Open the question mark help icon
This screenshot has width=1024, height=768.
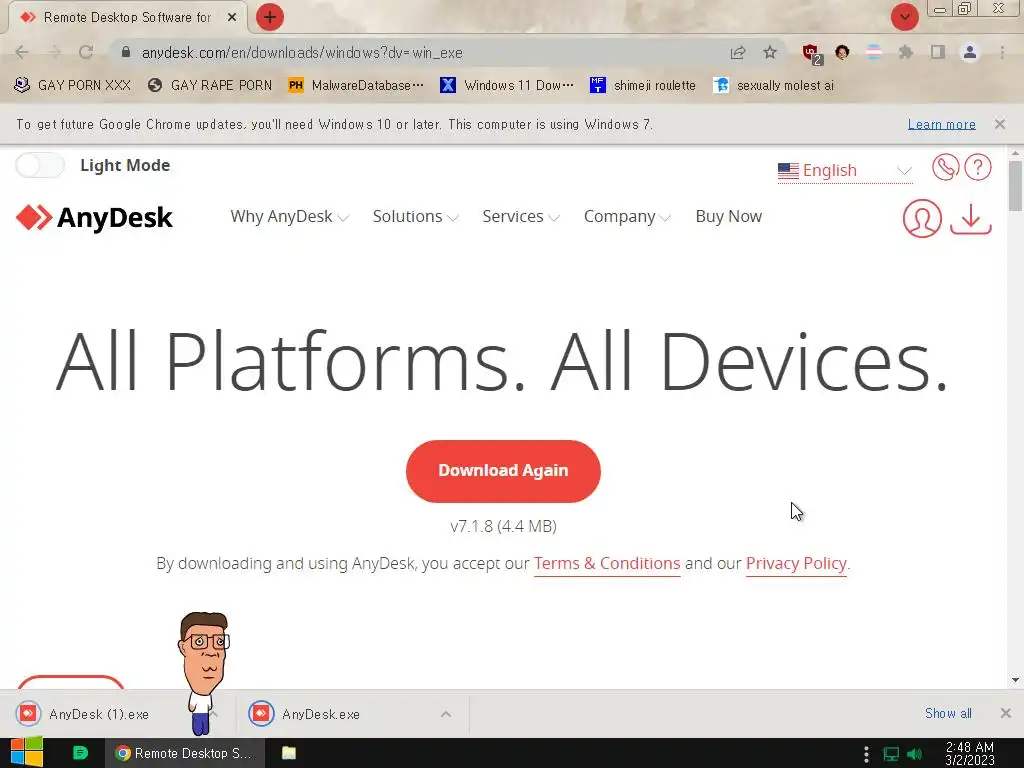tap(978, 167)
